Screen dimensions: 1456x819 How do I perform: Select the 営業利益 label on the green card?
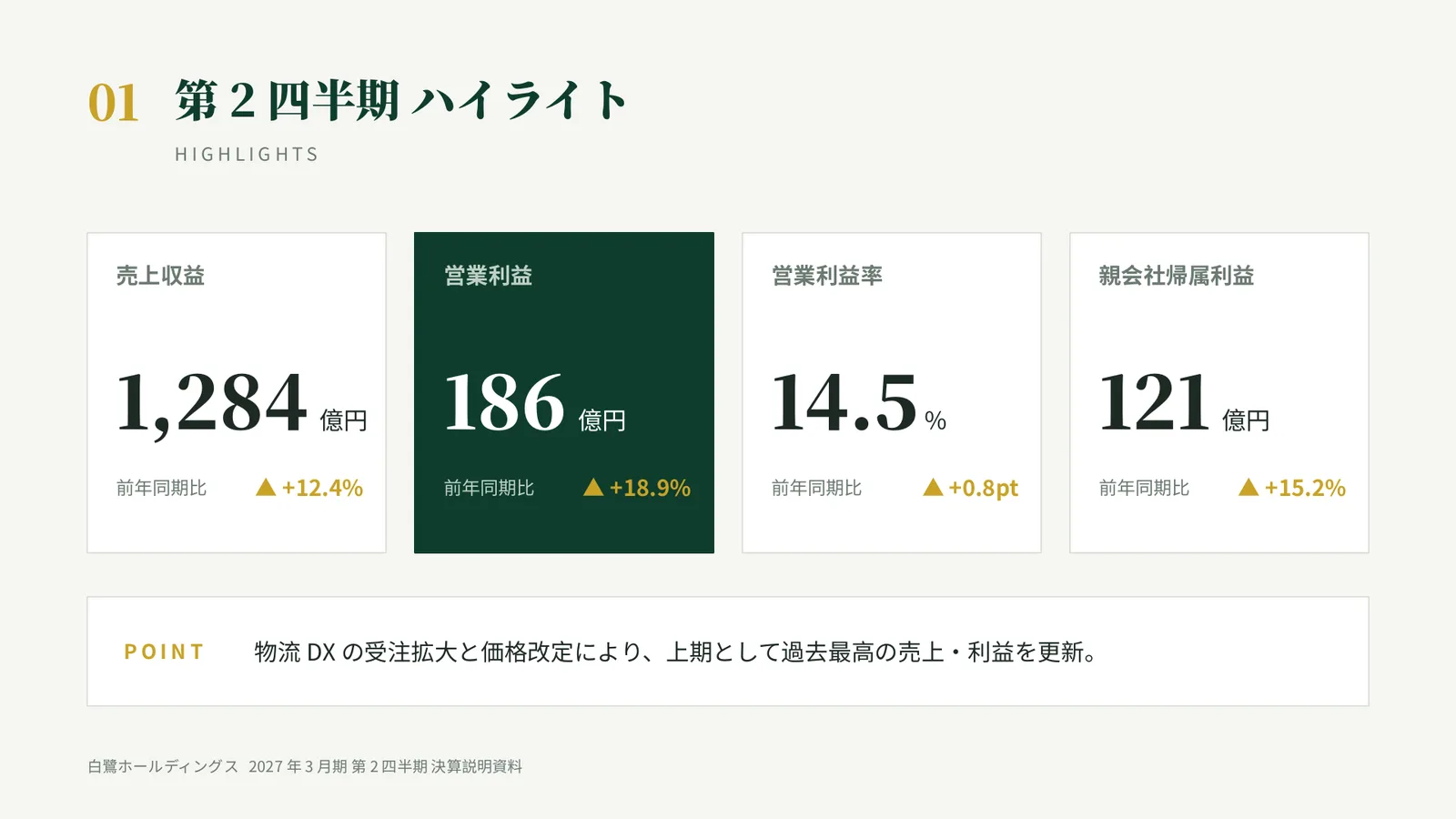coord(488,276)
